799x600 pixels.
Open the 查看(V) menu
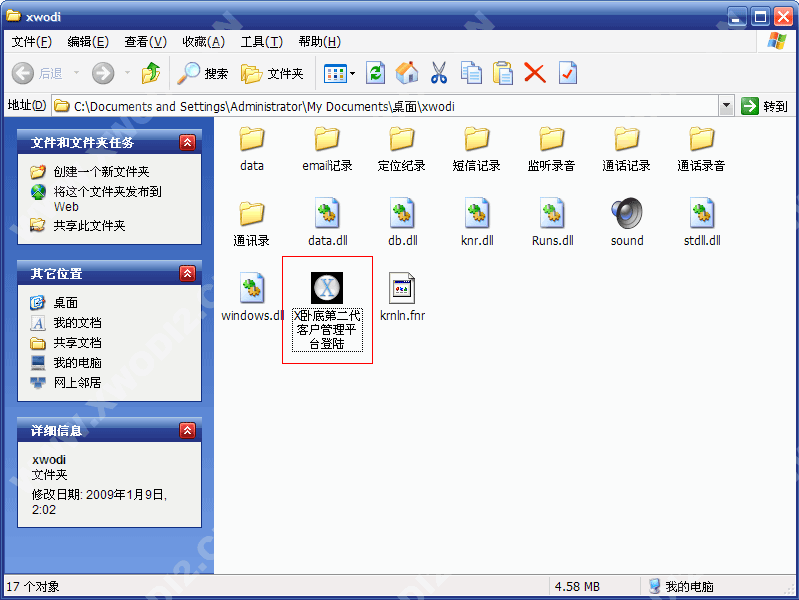coord(145,41)
